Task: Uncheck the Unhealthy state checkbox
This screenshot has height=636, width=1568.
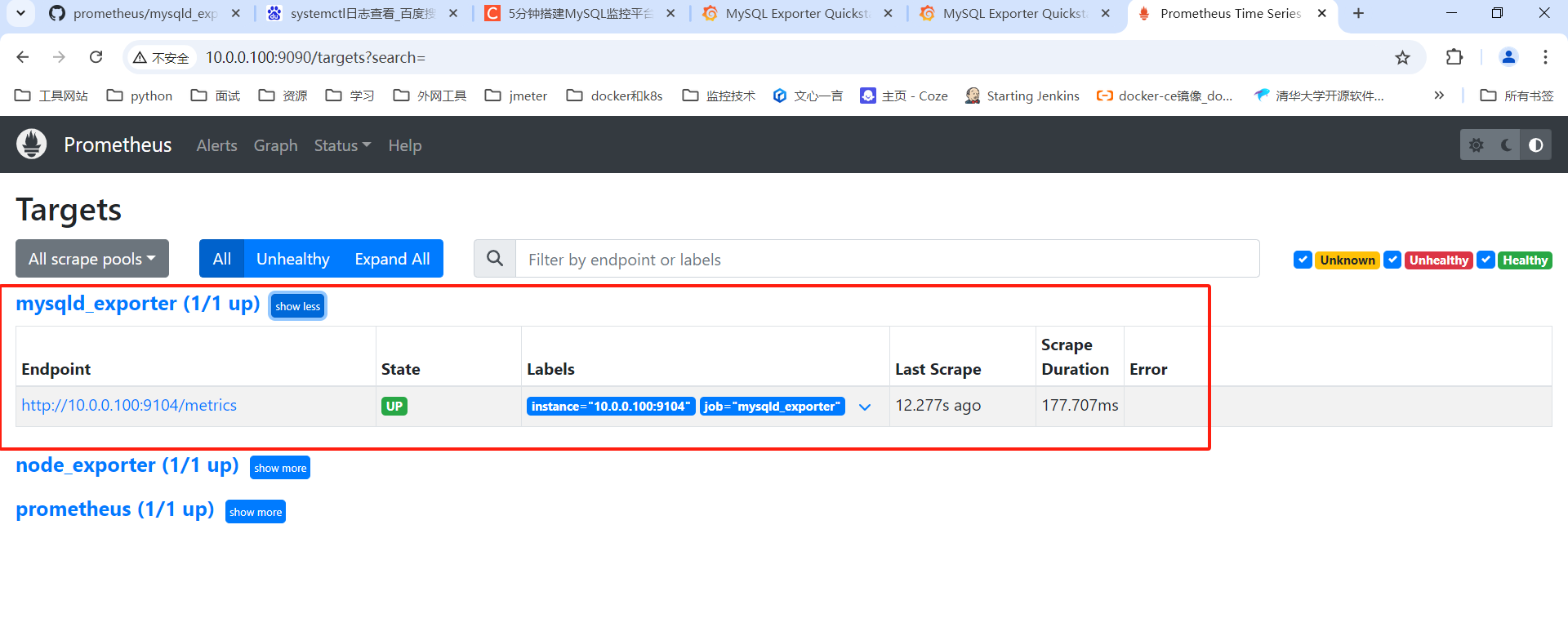Action: 1392,260
